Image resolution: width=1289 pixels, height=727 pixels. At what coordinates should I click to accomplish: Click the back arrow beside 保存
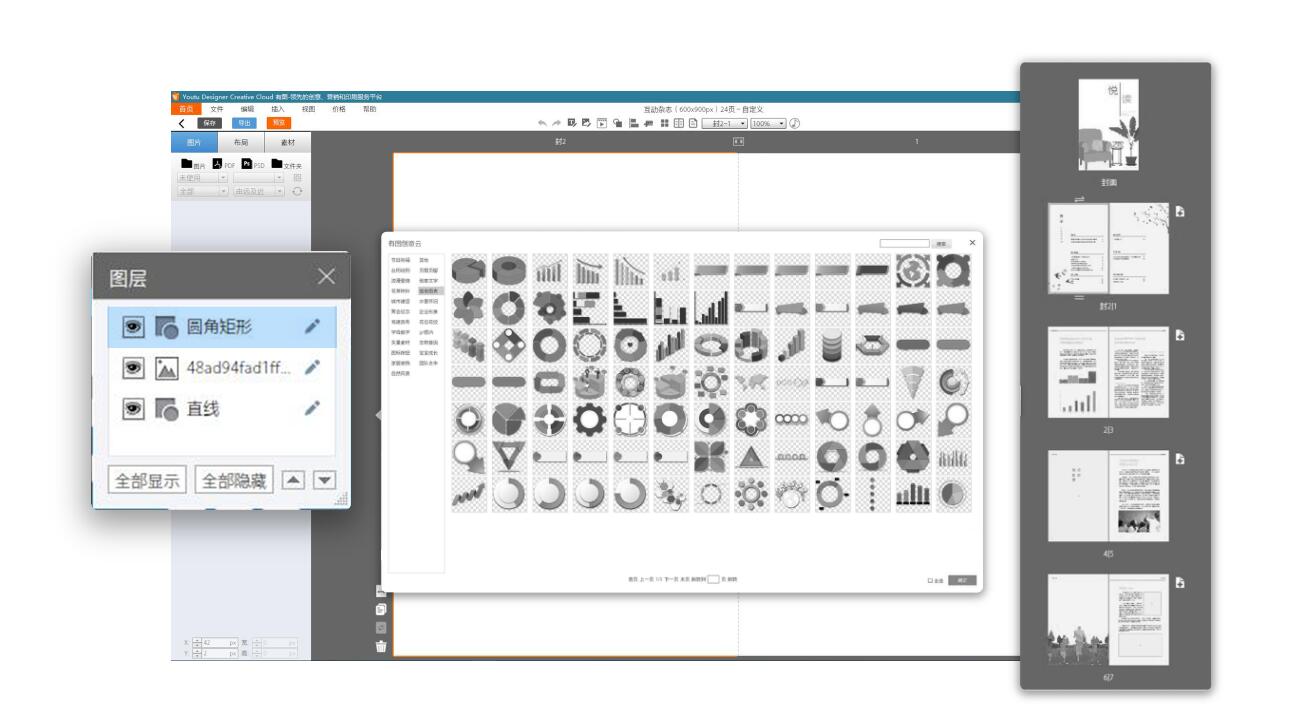coord(181,123)
